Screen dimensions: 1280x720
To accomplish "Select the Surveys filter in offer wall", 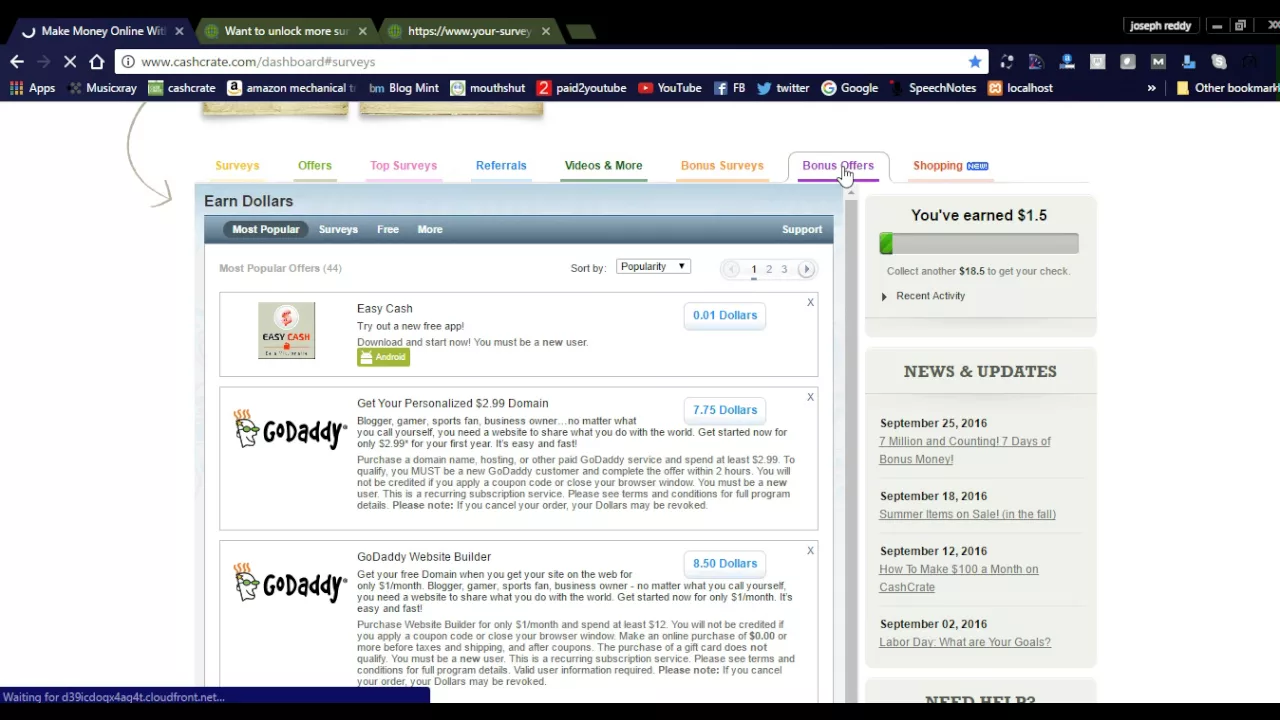I will tap(338, 230).
